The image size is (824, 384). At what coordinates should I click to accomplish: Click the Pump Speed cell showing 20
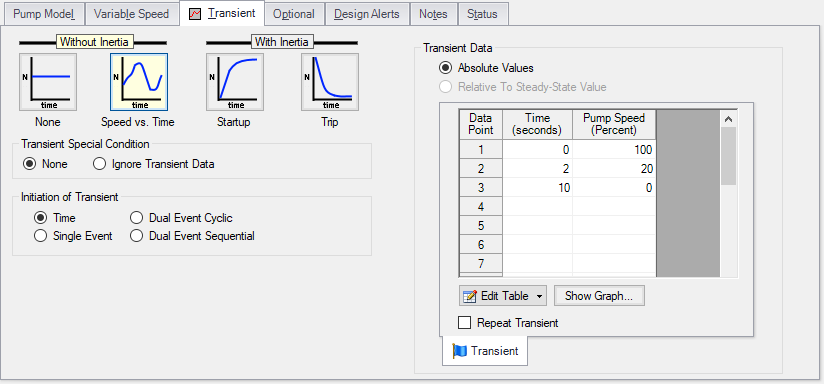614,169
